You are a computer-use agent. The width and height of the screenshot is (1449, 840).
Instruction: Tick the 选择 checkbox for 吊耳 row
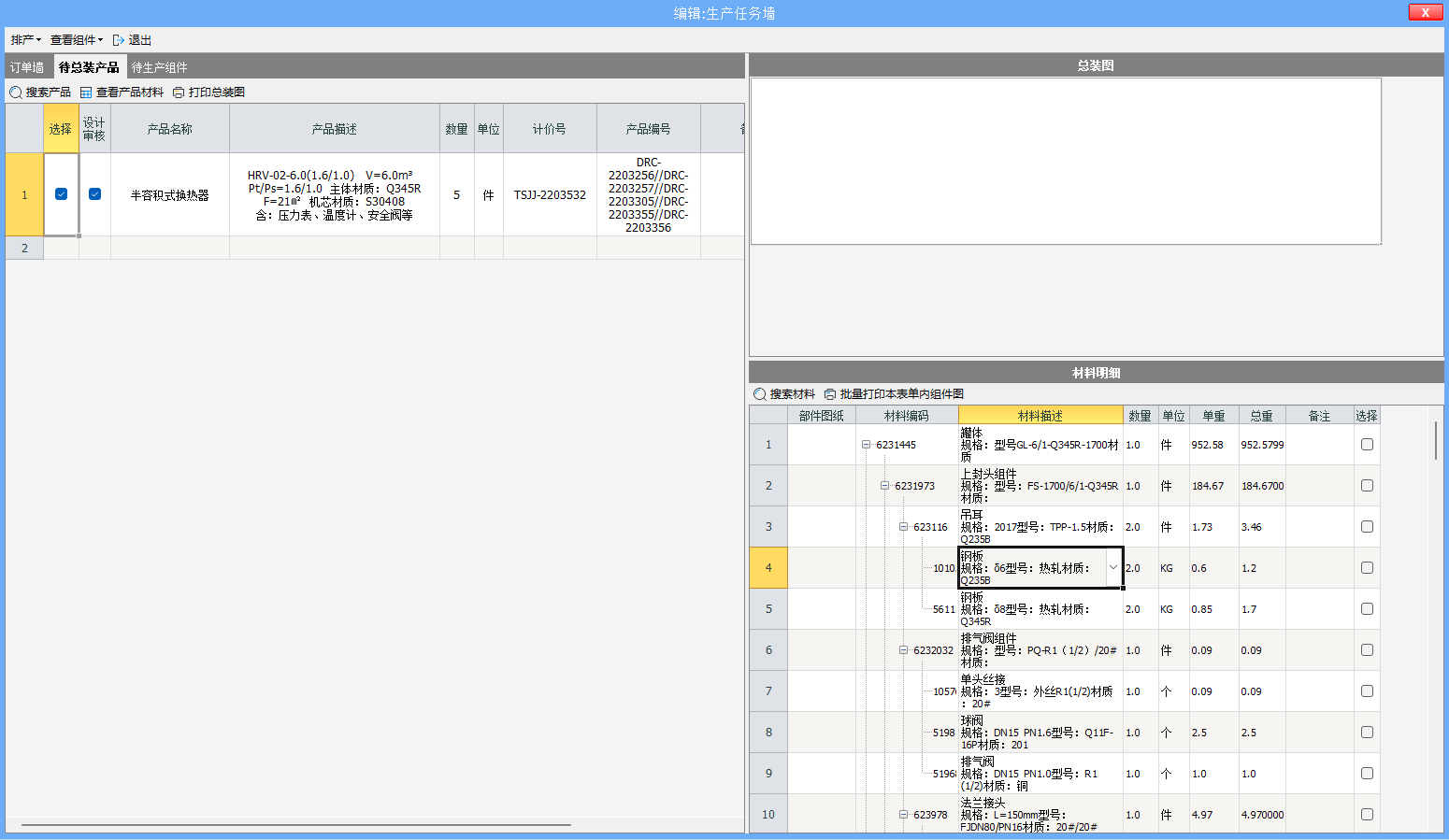click(x=1367, y=527)
